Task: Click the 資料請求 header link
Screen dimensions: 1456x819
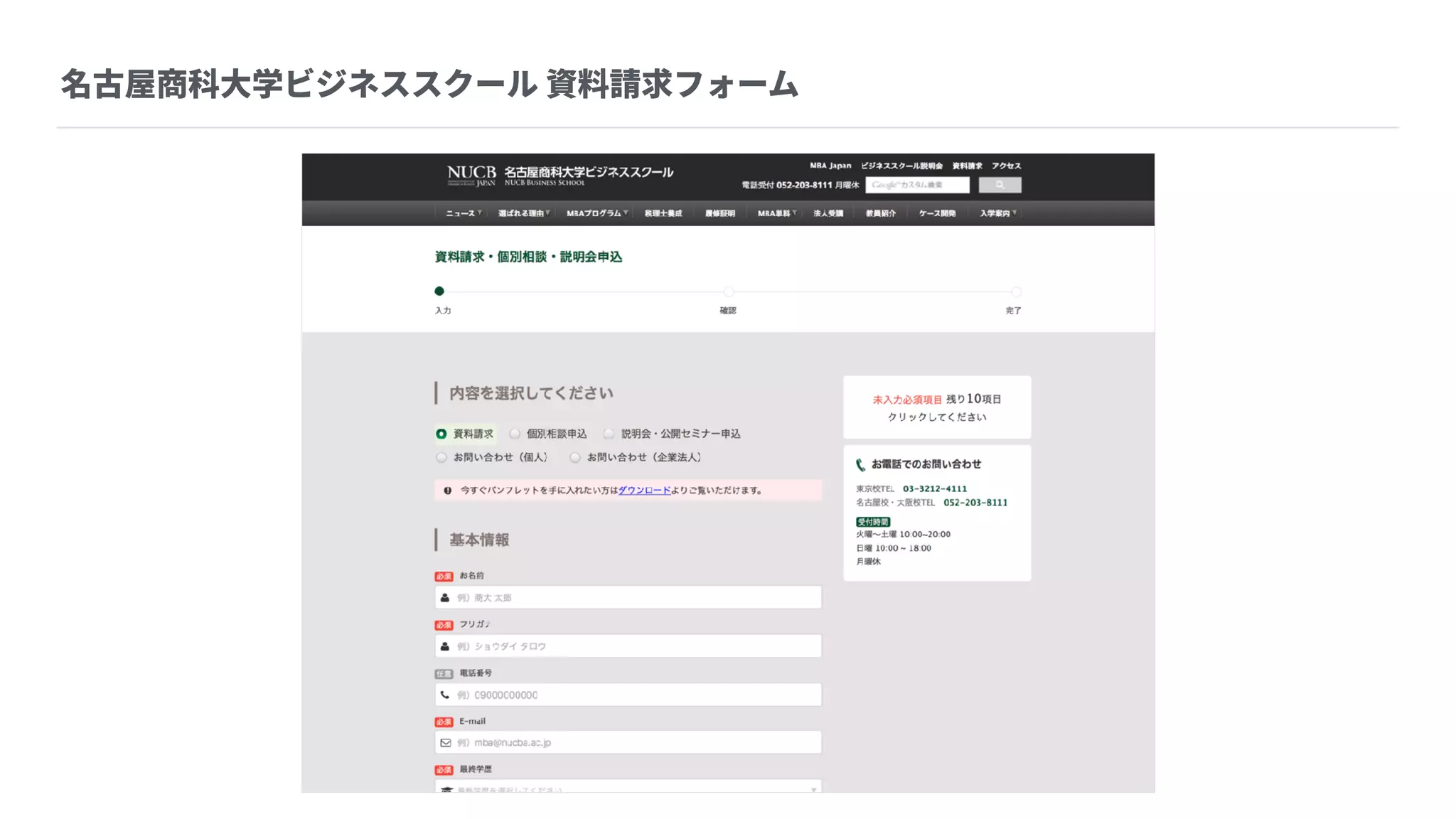Action: click(x=967, y=166)
